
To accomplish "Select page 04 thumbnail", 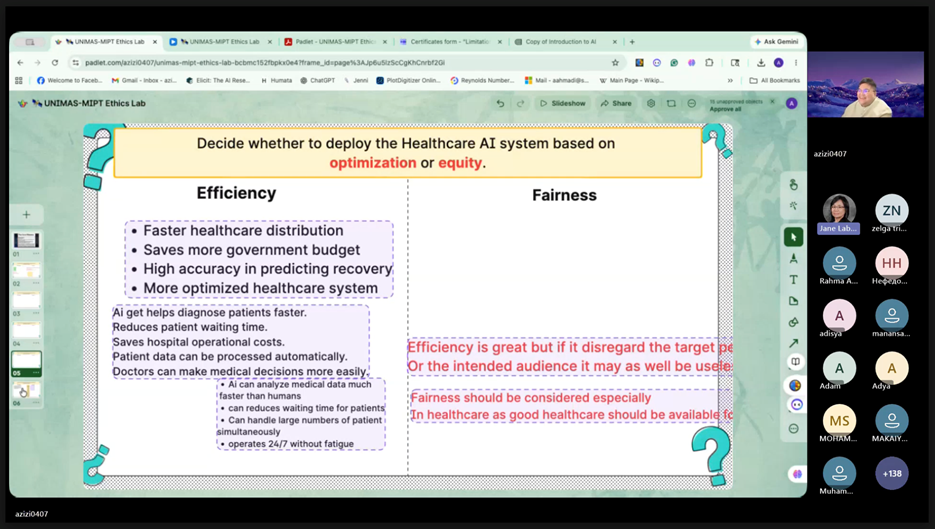I will click(x=27, y=330).
